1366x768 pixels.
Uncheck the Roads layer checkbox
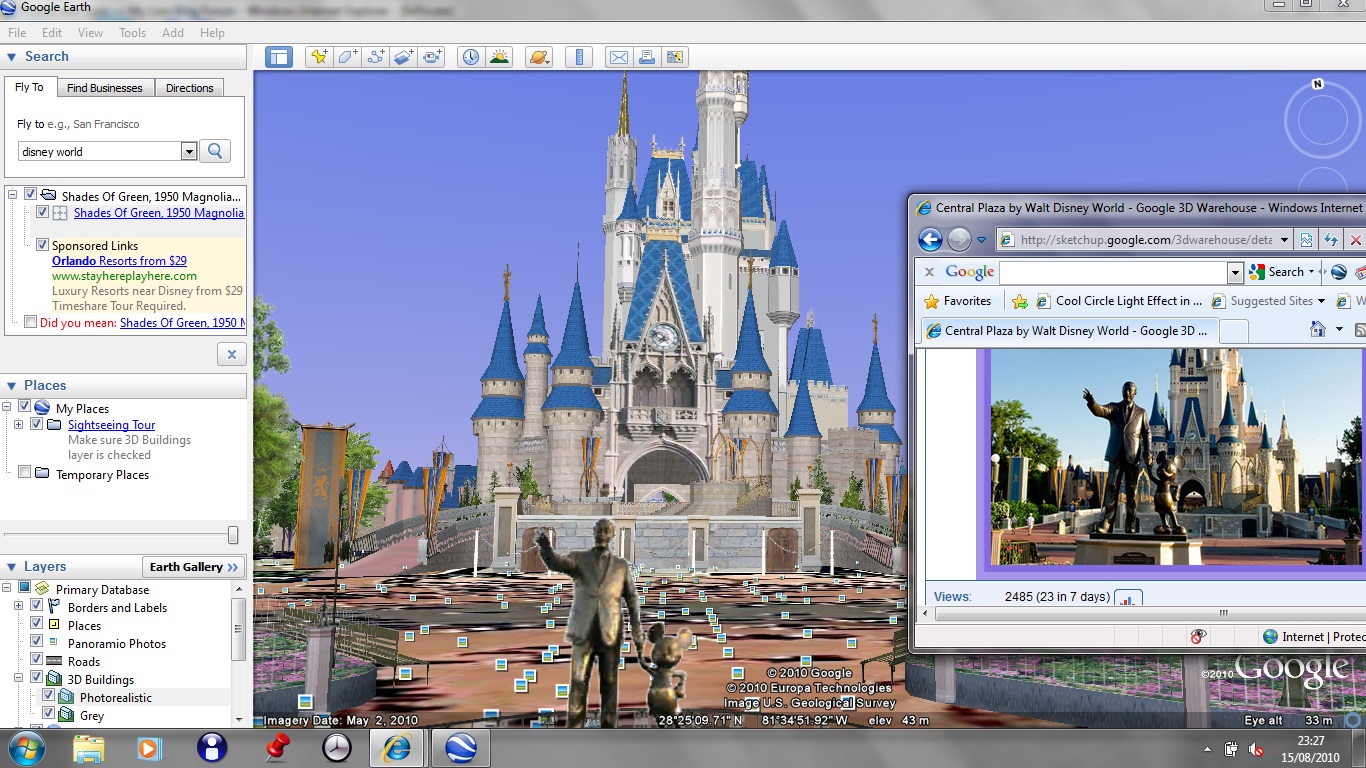pos(37,661)
